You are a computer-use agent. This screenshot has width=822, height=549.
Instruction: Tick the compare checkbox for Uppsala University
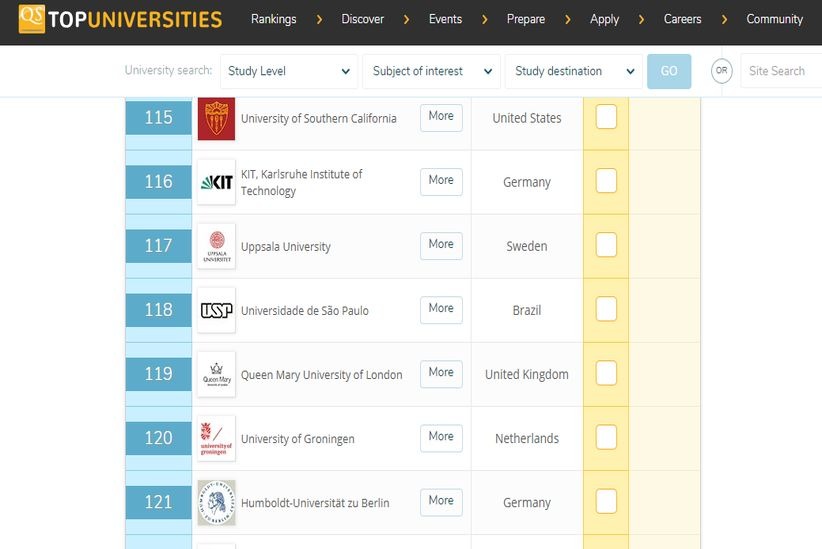[606, 245]
